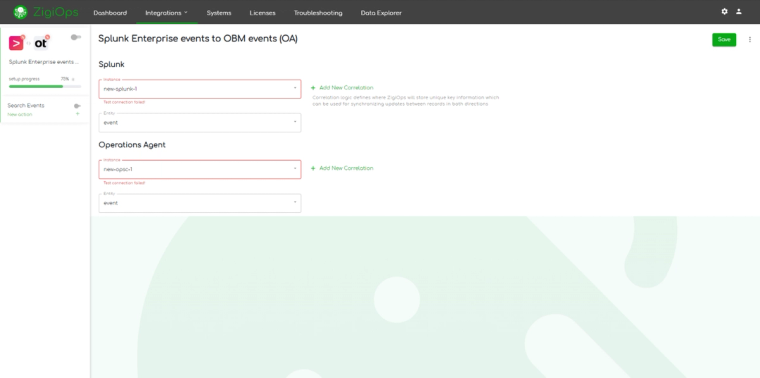Open the Splunk Instance dropdown
The height and width of the screenshot is (378, 760).
200,89
